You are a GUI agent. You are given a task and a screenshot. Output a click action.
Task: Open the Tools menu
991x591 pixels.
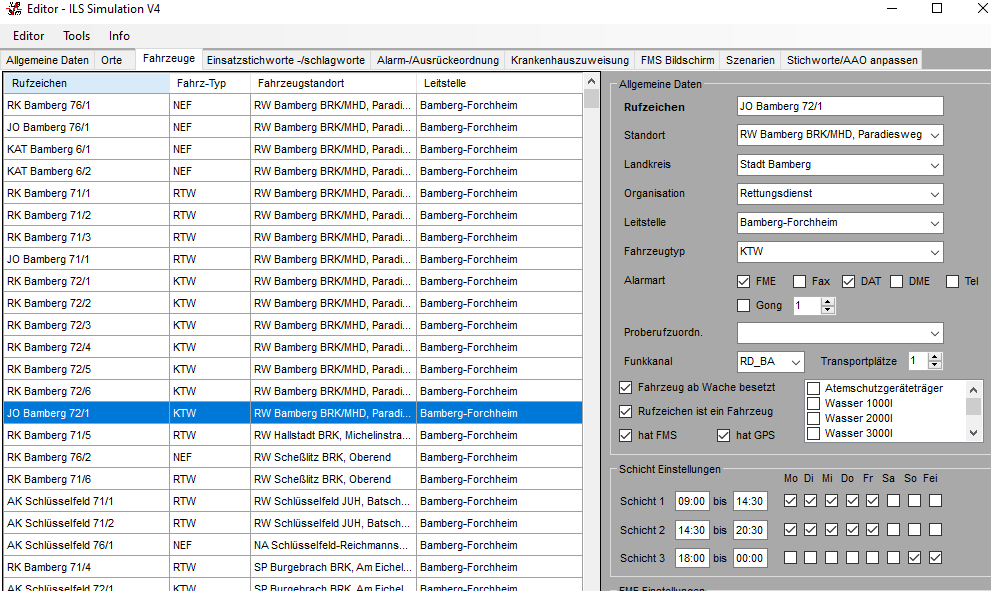pos(77,36)
